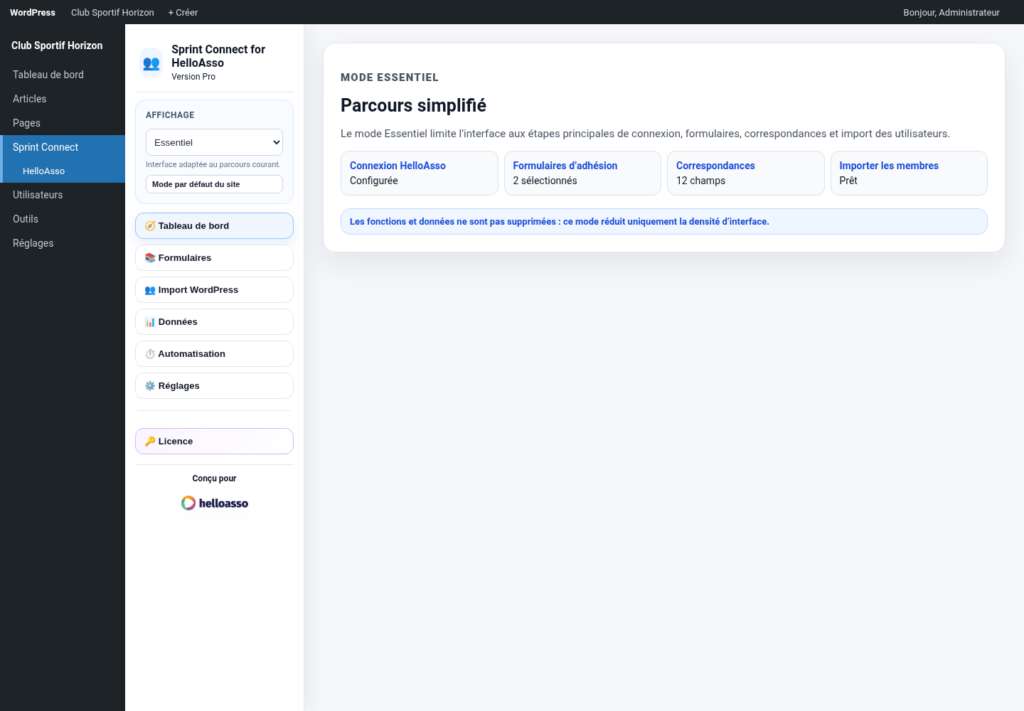Click the AFFICHAGE section label

tap(170, 115)
